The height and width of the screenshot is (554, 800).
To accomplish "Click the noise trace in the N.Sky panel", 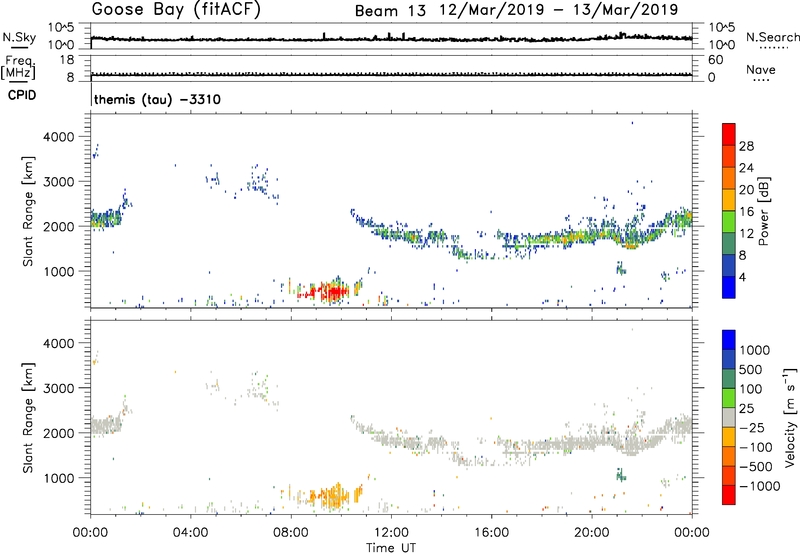I will pos(391,38).
